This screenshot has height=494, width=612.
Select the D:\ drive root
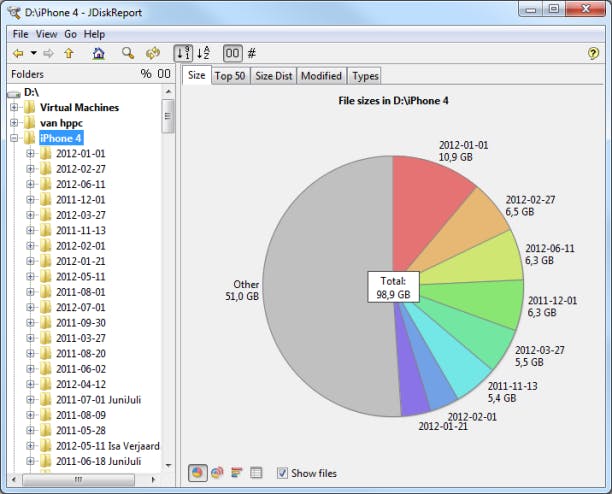(31, 92)
